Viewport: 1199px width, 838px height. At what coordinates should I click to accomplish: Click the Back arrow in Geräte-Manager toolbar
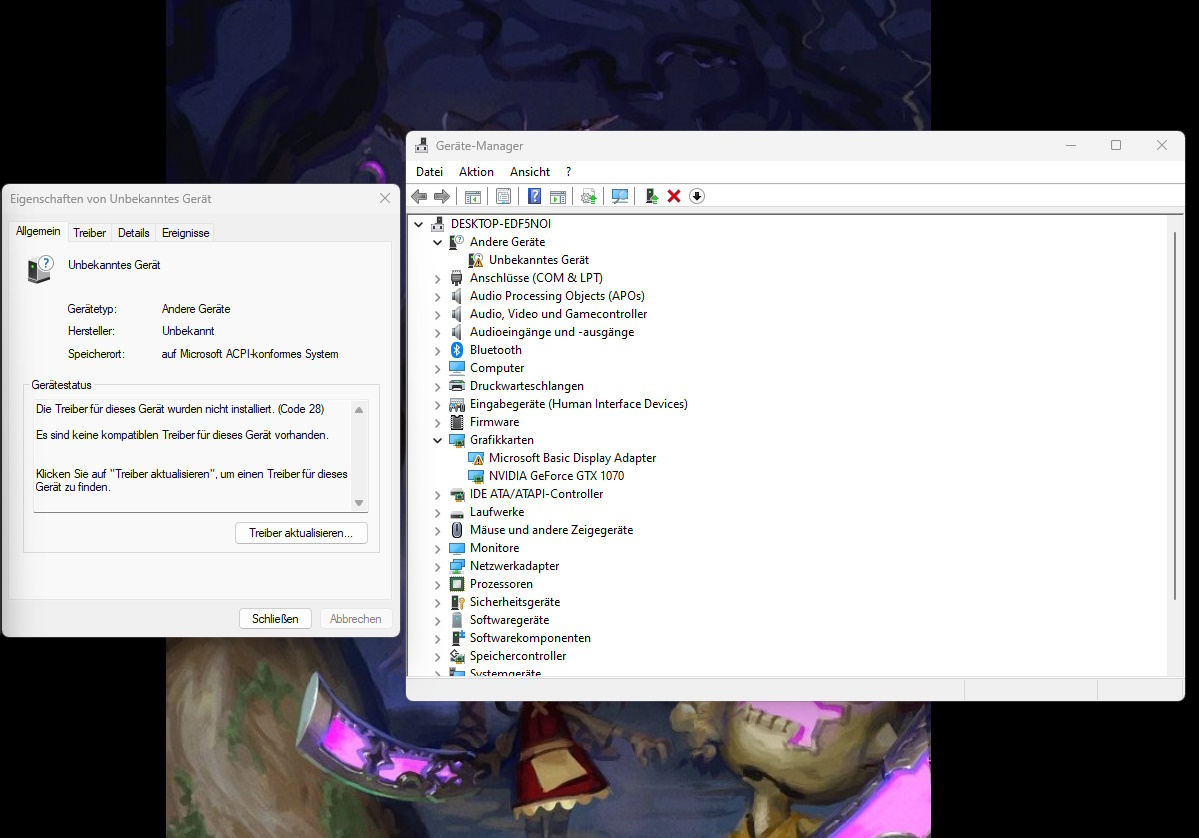click(x=419, y=197)
